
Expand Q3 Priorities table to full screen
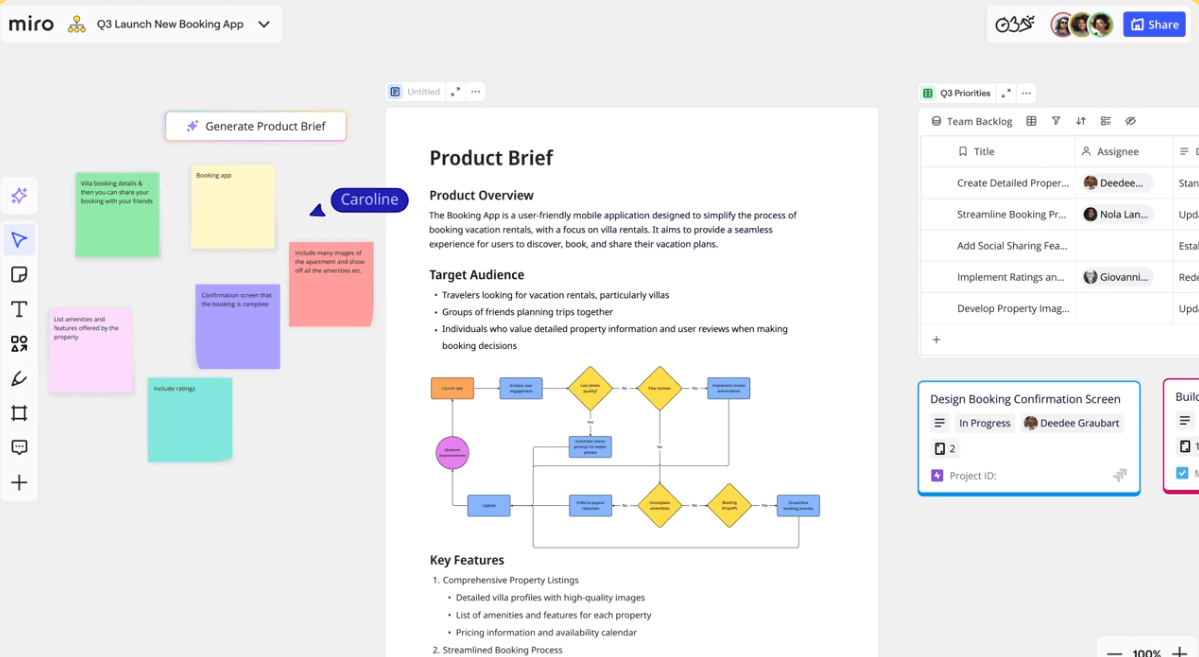point(1006,93)
